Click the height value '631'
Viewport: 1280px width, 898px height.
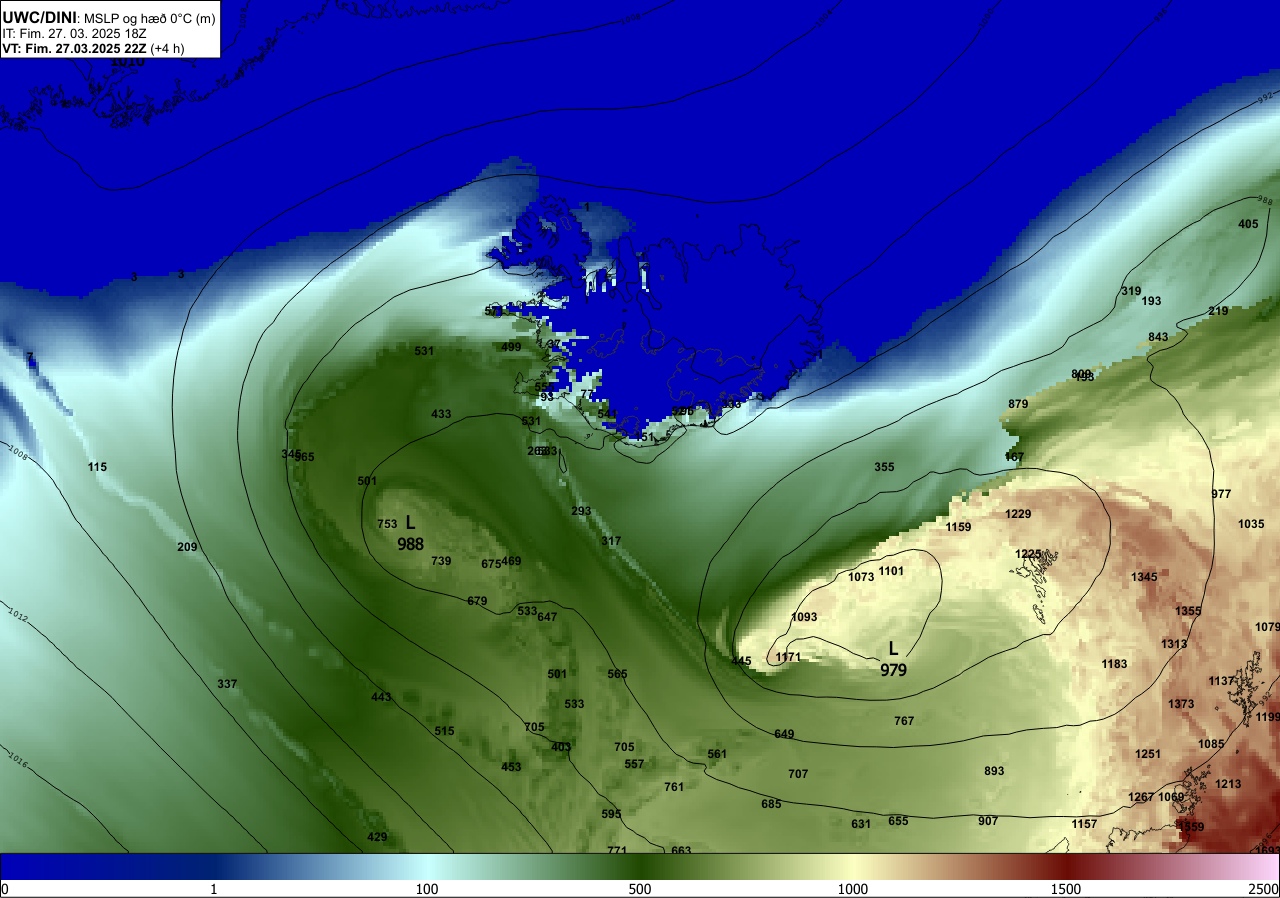pyautogui.click(x=861, y=824)
